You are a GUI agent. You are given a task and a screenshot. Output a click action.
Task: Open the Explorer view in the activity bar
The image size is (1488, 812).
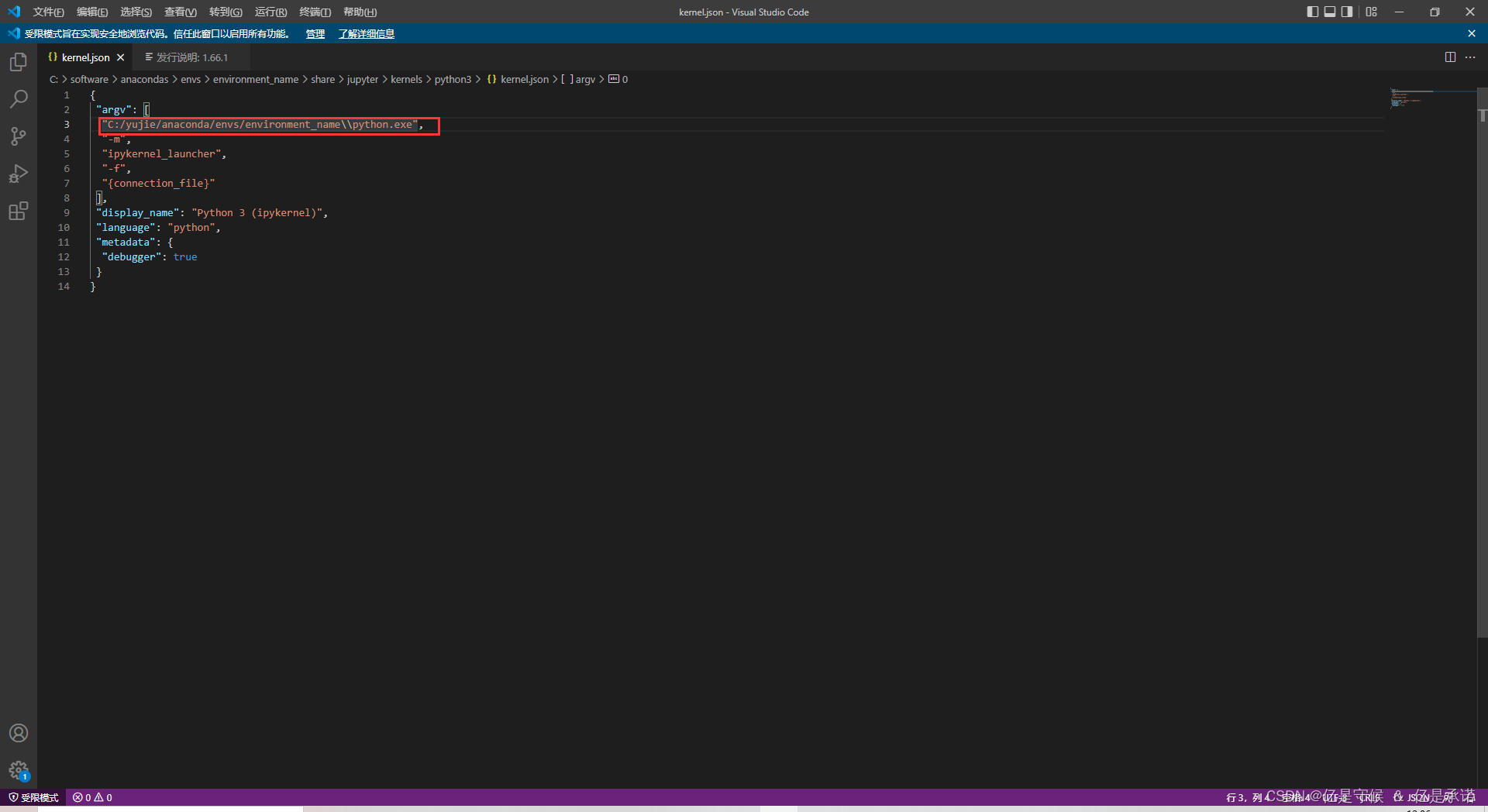tap(19, 62)
